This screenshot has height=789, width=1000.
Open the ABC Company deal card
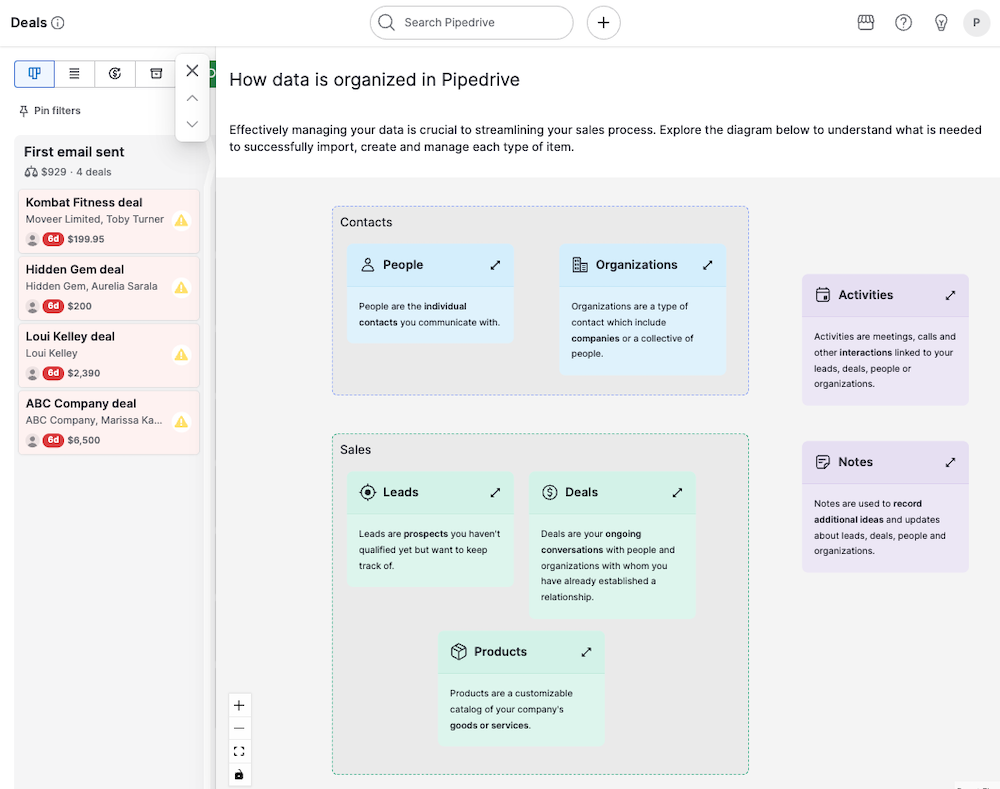pos(109,422)
